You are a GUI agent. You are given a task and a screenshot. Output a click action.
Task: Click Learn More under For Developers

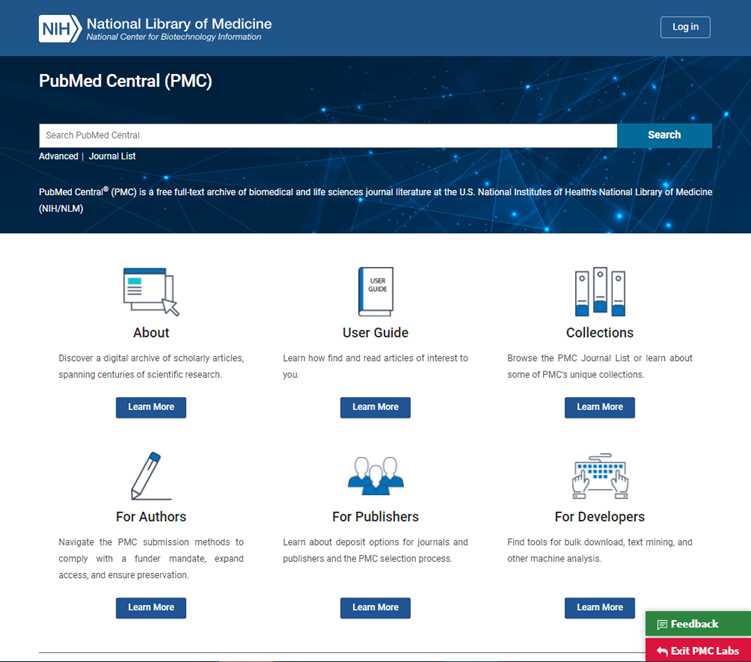600,607
